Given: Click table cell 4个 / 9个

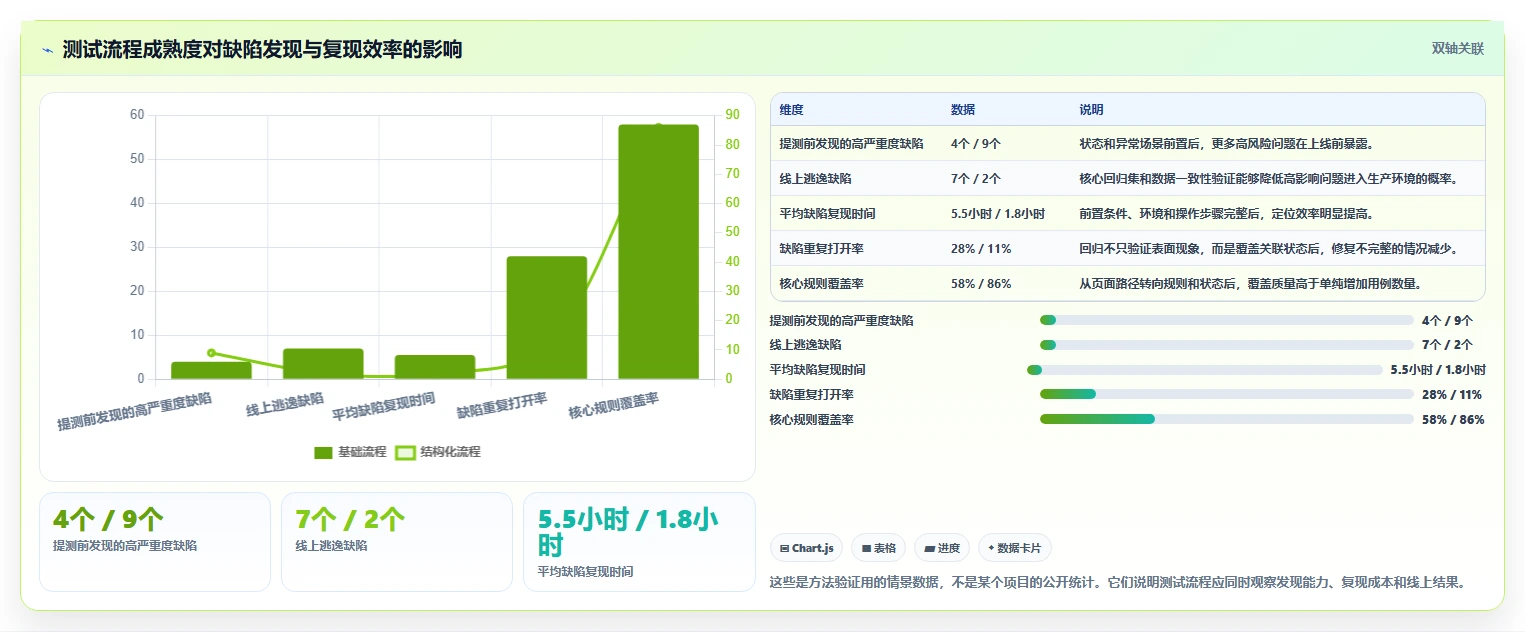Looking at the screenshot, I should coord(976,144).
